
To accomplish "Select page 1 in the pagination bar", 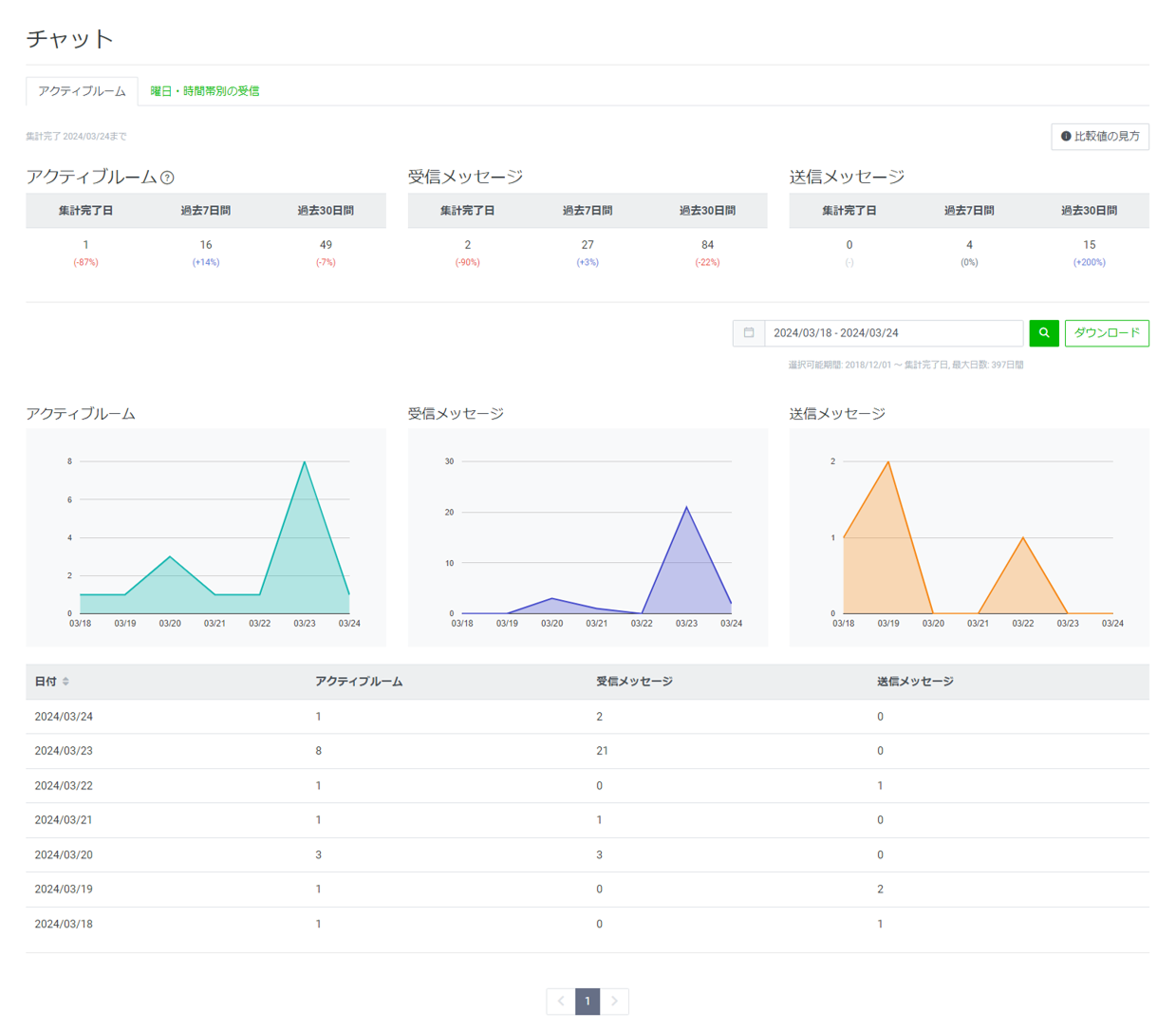I will 588,1002.
